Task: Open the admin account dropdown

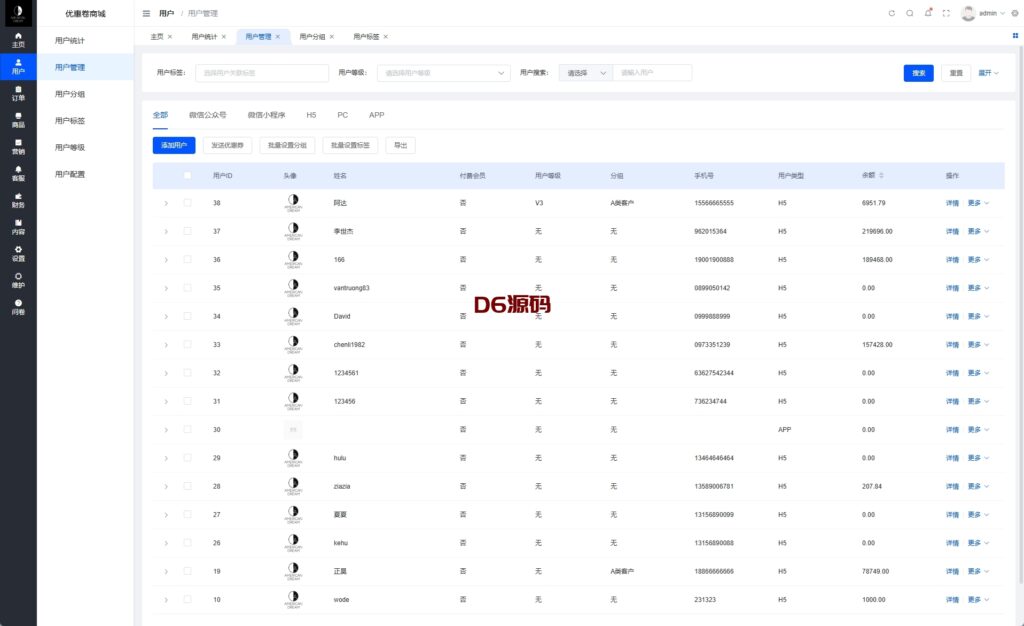Action: coord(991,13)
